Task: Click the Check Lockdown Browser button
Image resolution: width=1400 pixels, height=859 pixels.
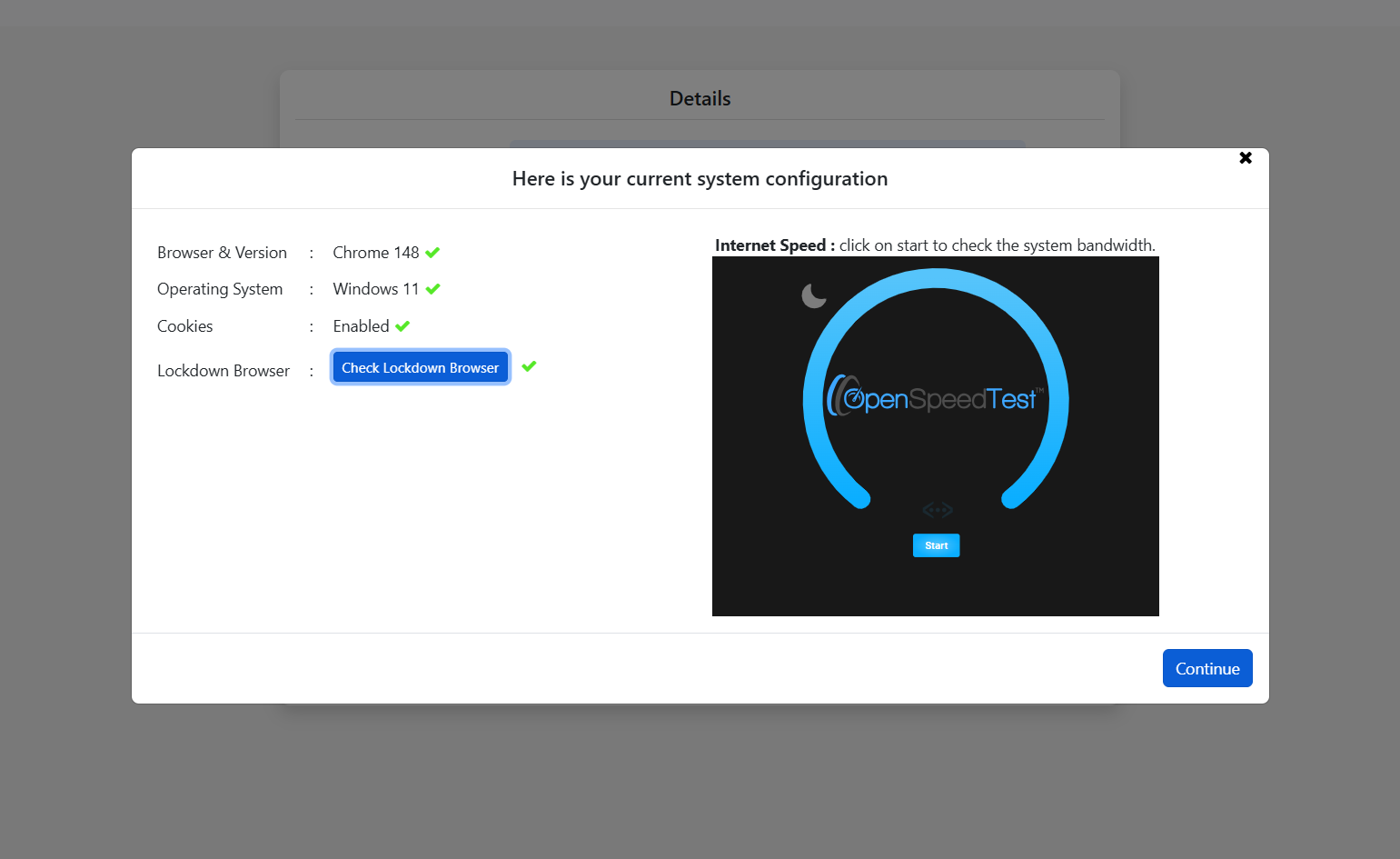Action: pyautogui.click(x=421, y=367)
